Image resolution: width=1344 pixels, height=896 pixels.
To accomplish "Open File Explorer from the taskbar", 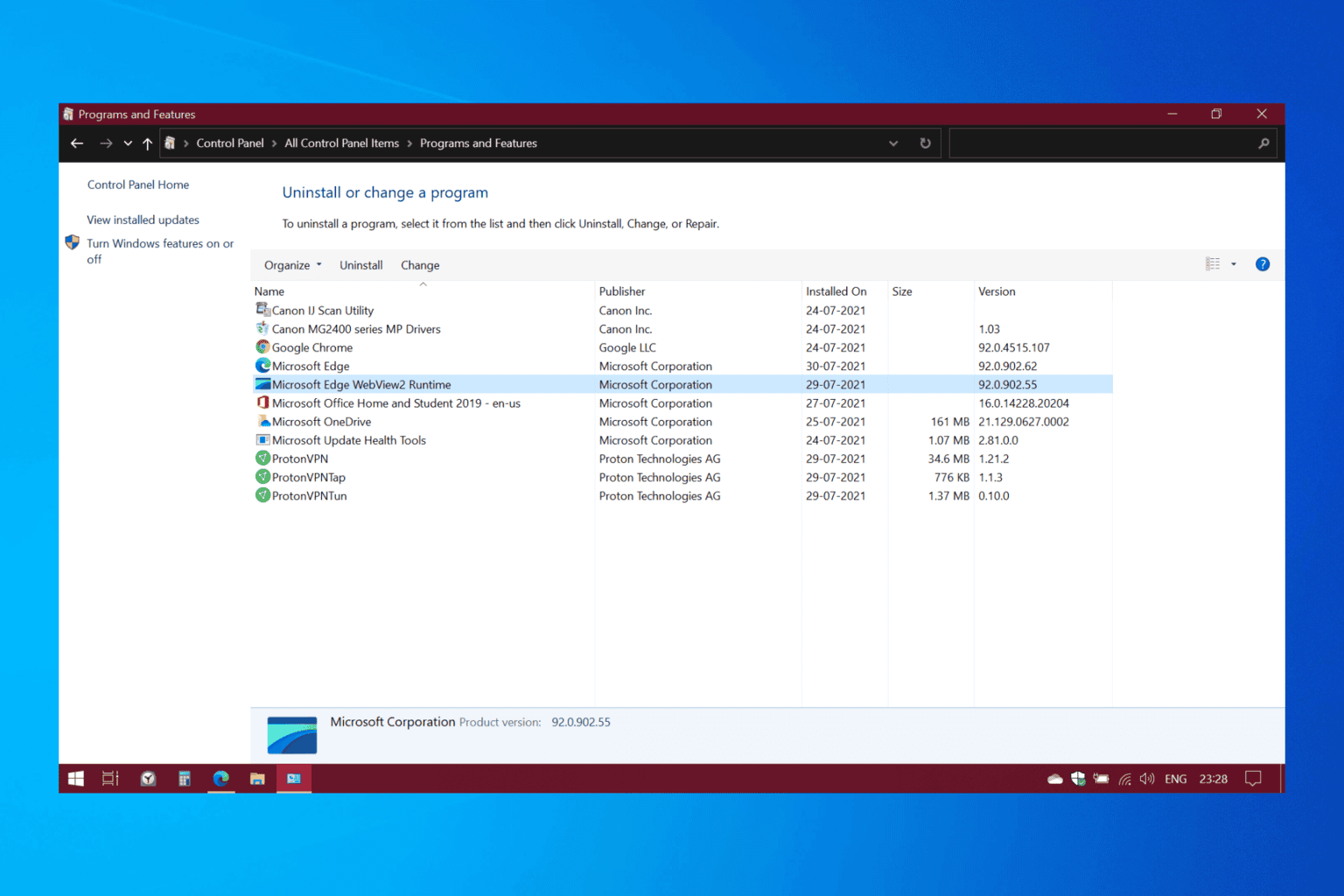I will pyautogui.click(x=257, y=779).
